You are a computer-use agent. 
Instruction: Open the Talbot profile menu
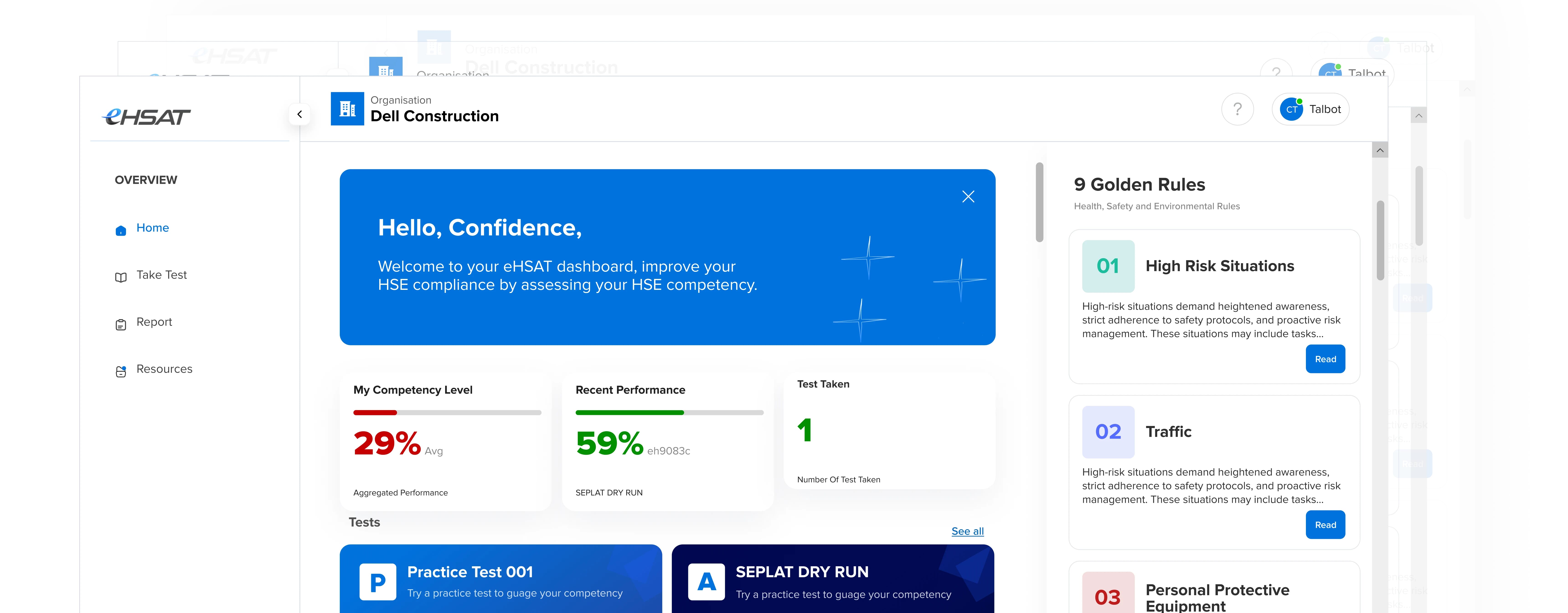point(1310,109)
